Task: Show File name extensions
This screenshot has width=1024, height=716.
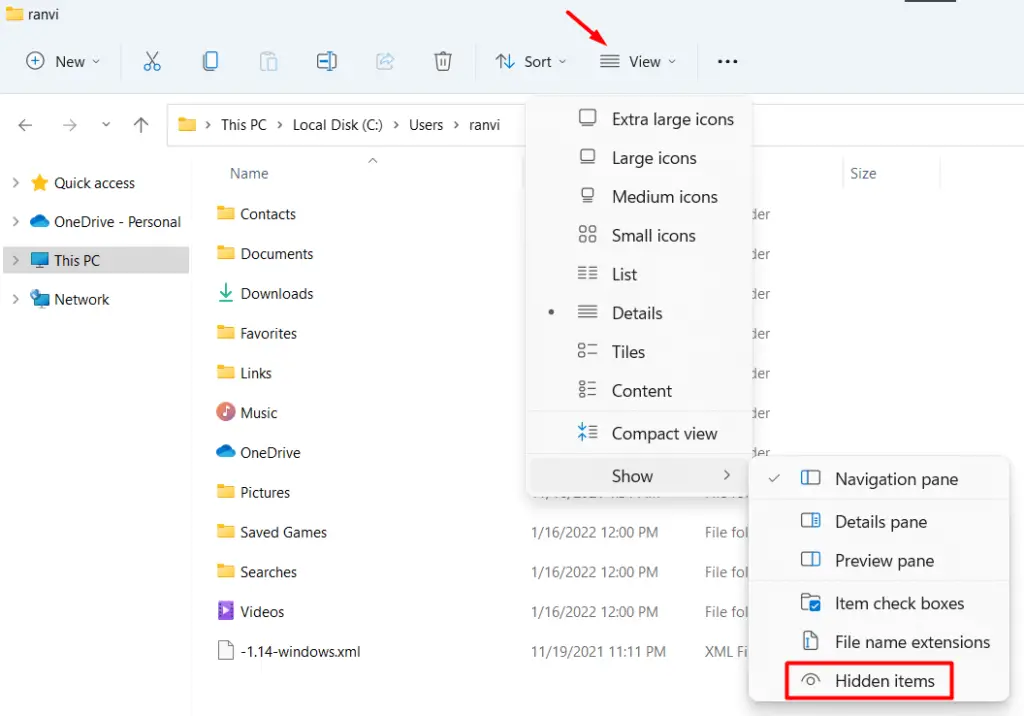Action: pyautogui.click(x=912, y=642)
